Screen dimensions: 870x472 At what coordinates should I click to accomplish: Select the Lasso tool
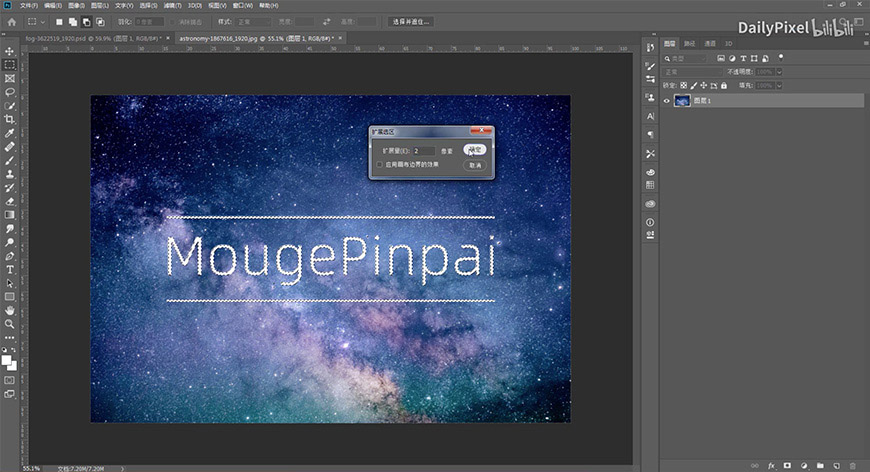tap(9, 92)
